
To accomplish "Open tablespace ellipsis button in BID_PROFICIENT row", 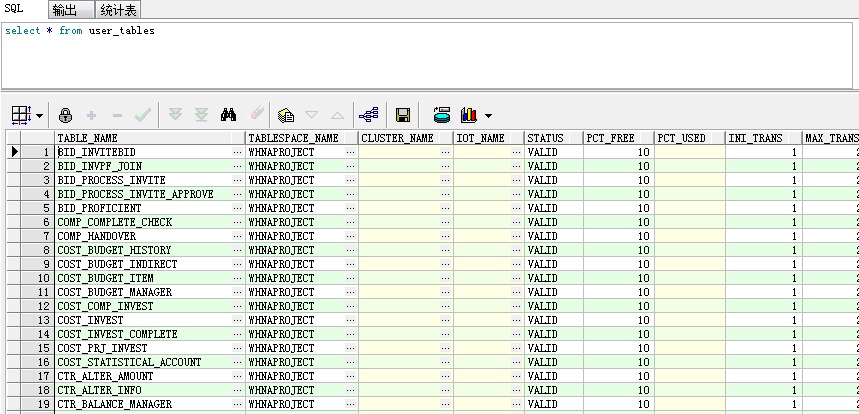I will tap(351, 208).
